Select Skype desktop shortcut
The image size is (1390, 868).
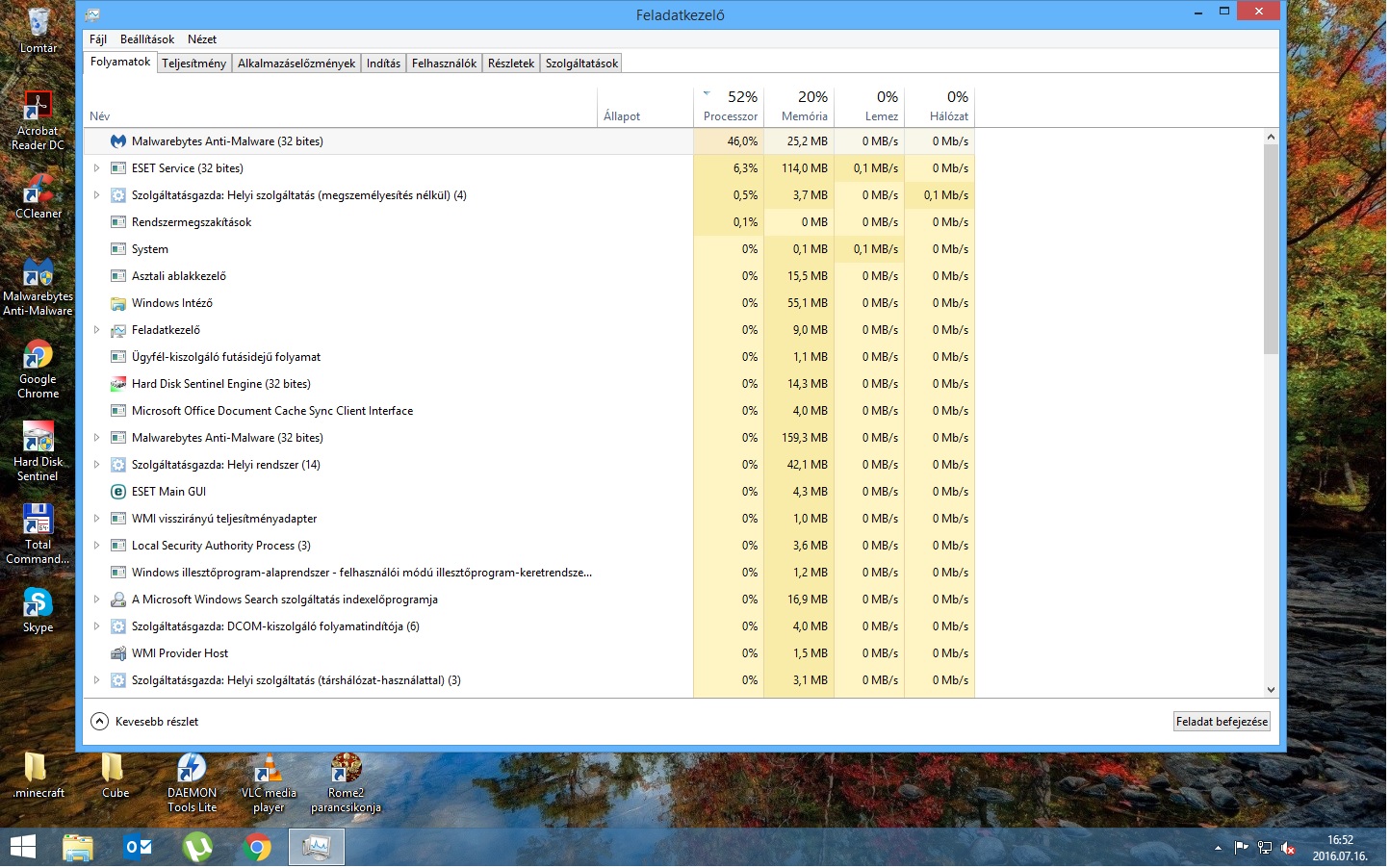click(38, 610)
